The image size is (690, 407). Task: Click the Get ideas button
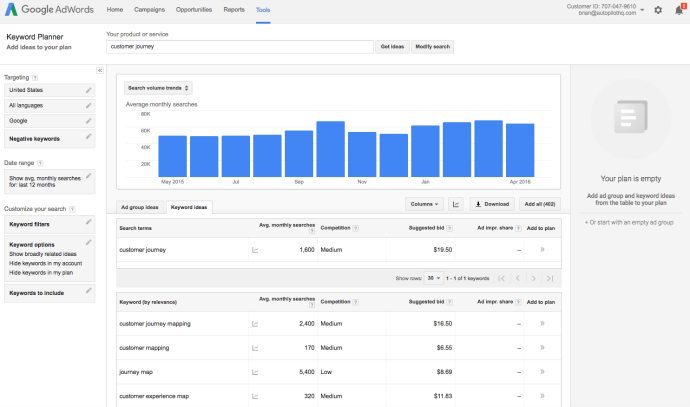(392, 47)
